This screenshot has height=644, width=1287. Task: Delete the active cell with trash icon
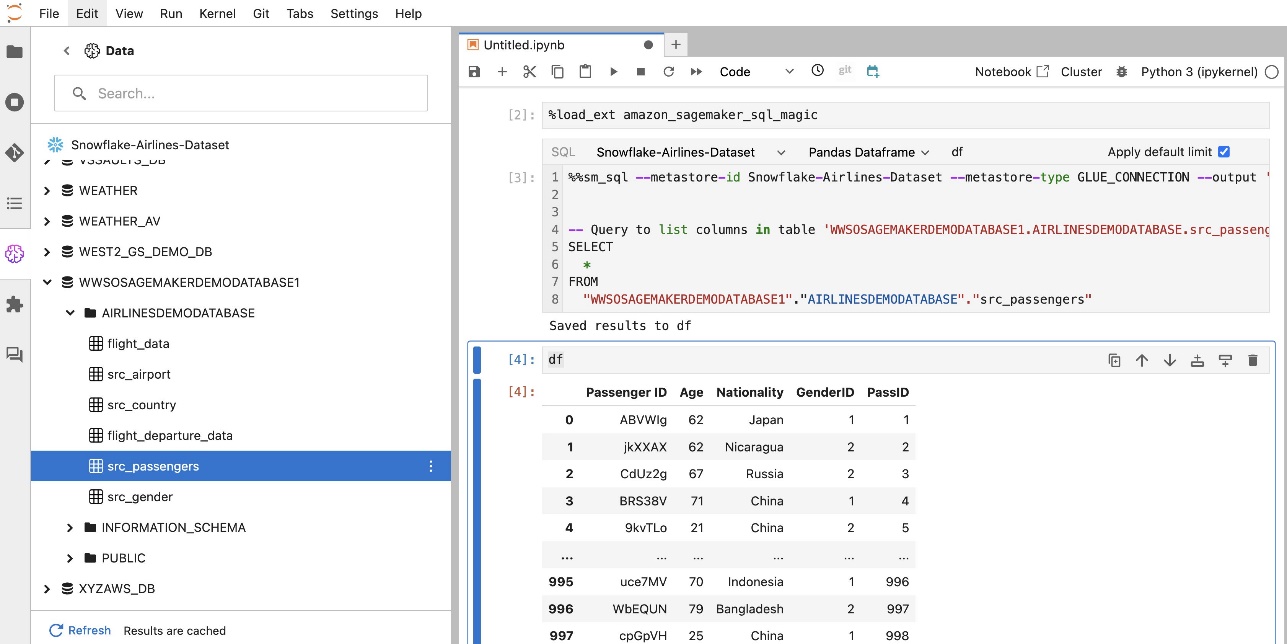pyautogui.click(x=1252, y=360)
